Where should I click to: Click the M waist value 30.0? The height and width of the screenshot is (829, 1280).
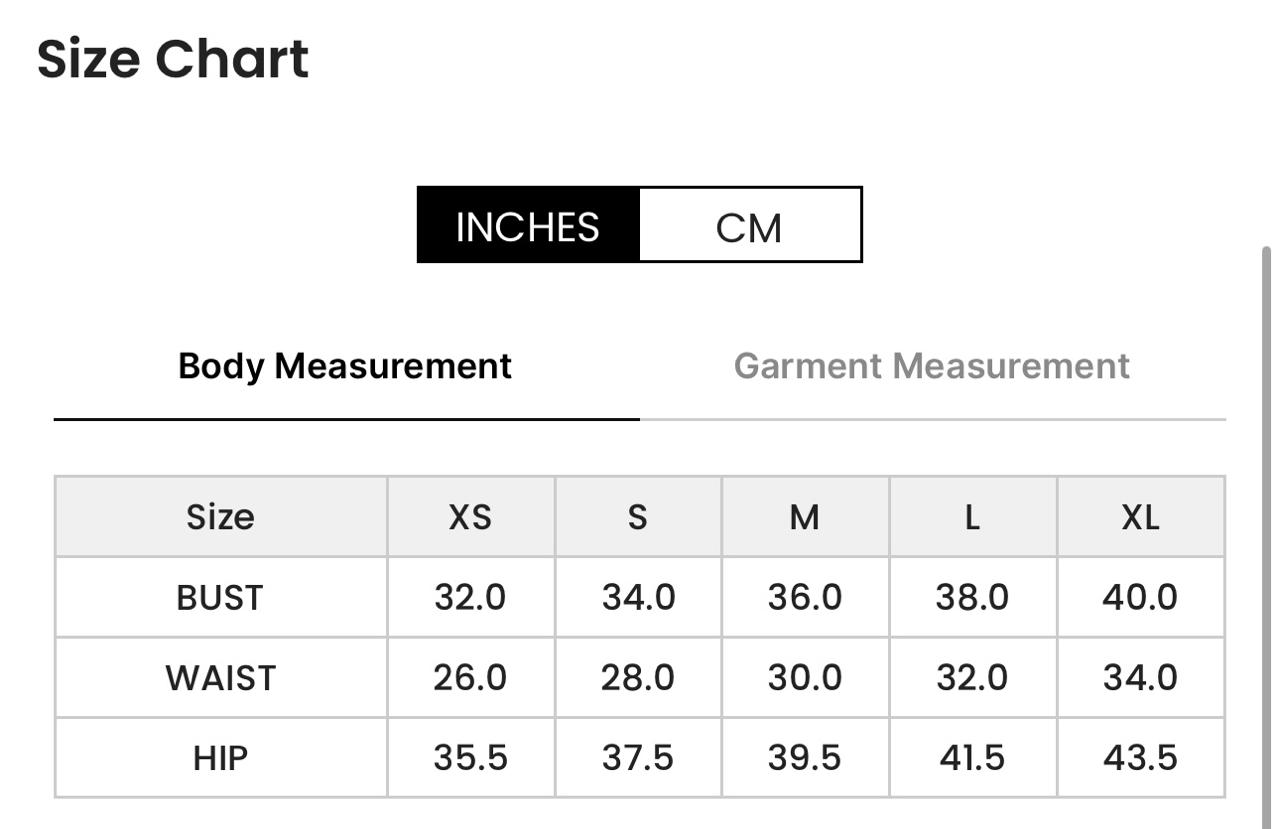(x=805, y=677)
